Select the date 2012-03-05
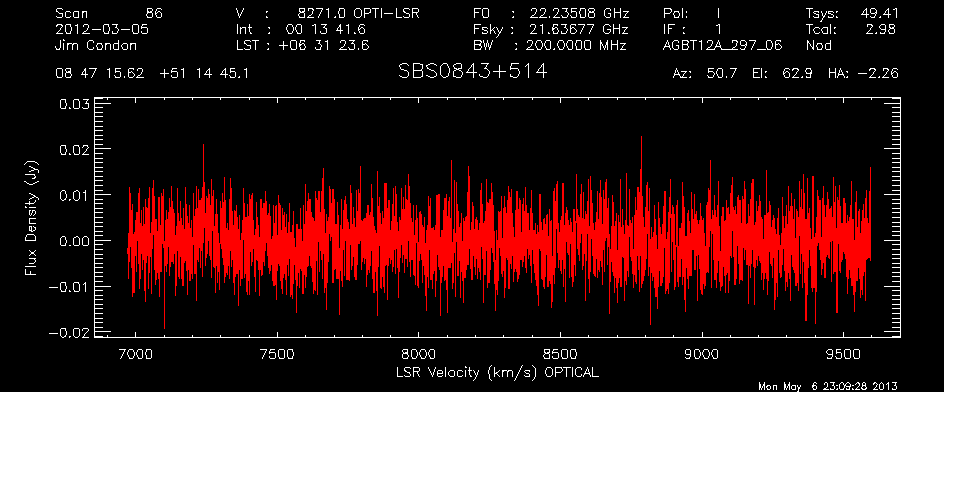Viewport: 962px width, 490px height. pos(102,29)
